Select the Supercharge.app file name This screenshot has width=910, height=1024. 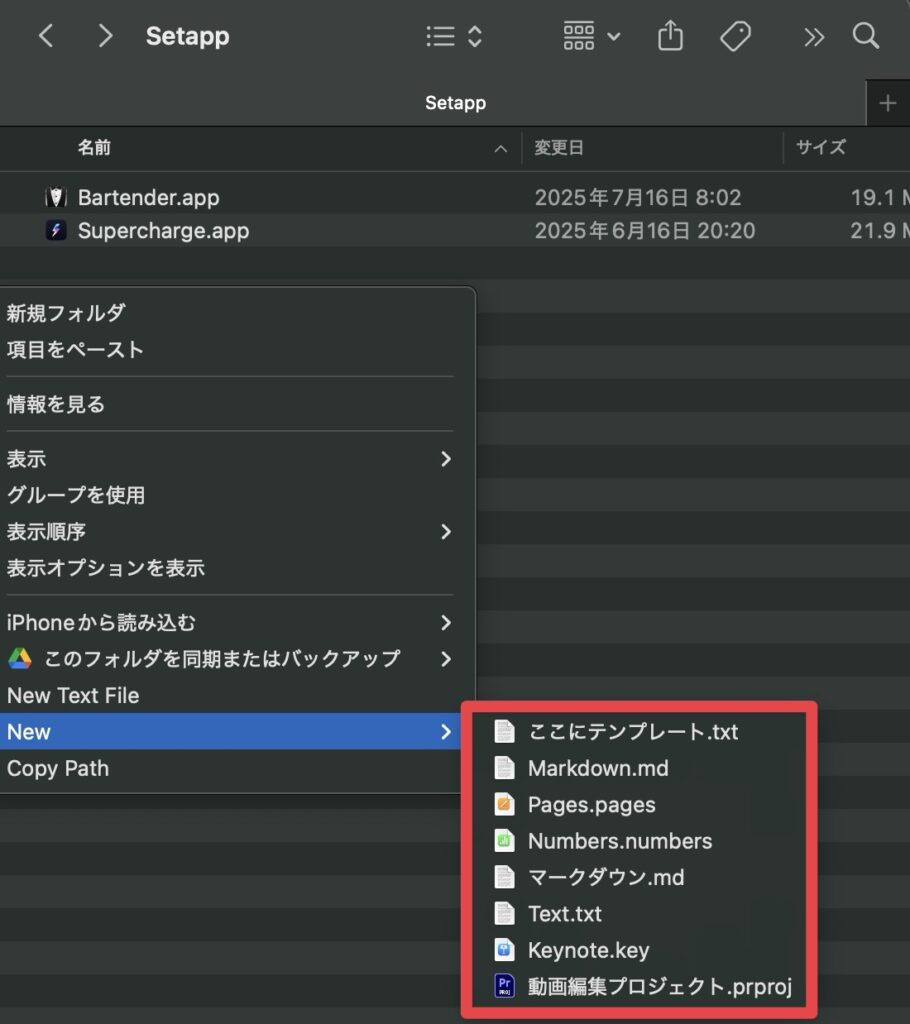[163, 231]
